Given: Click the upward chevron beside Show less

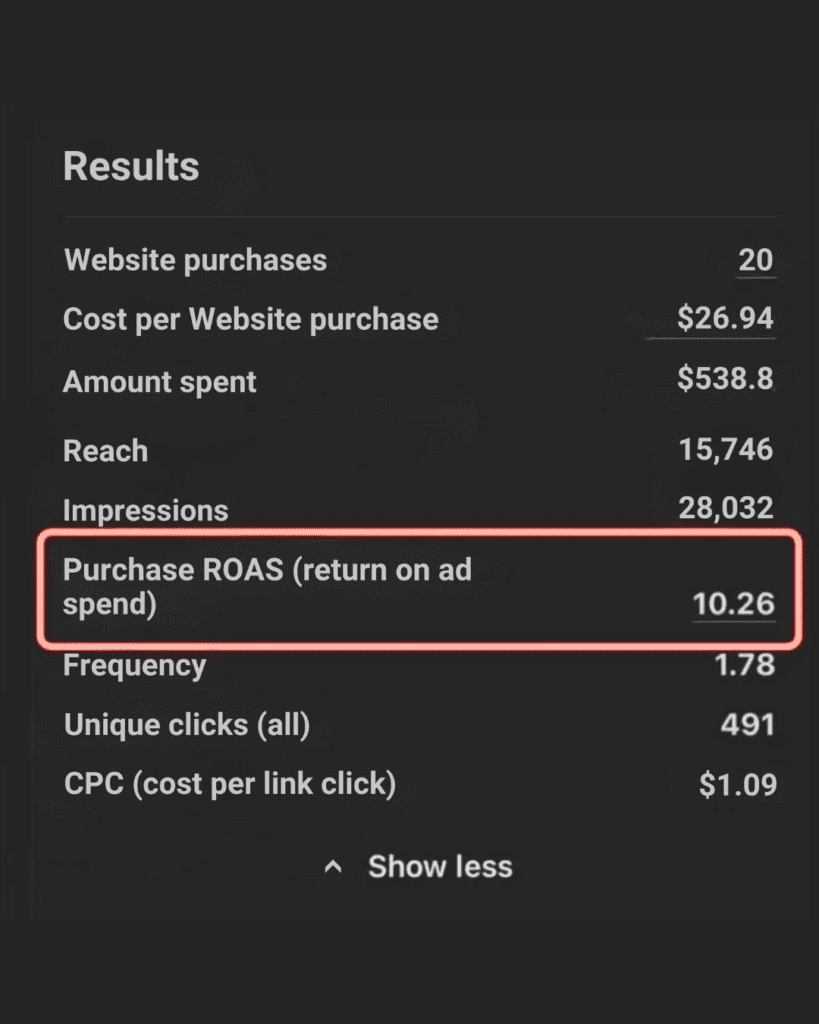Looking at the screenshot, I should [x=334, y=867].
